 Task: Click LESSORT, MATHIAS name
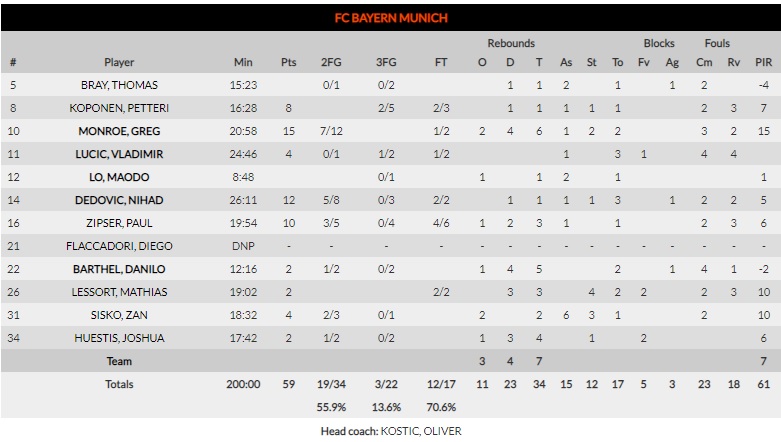tap(119, 292)
